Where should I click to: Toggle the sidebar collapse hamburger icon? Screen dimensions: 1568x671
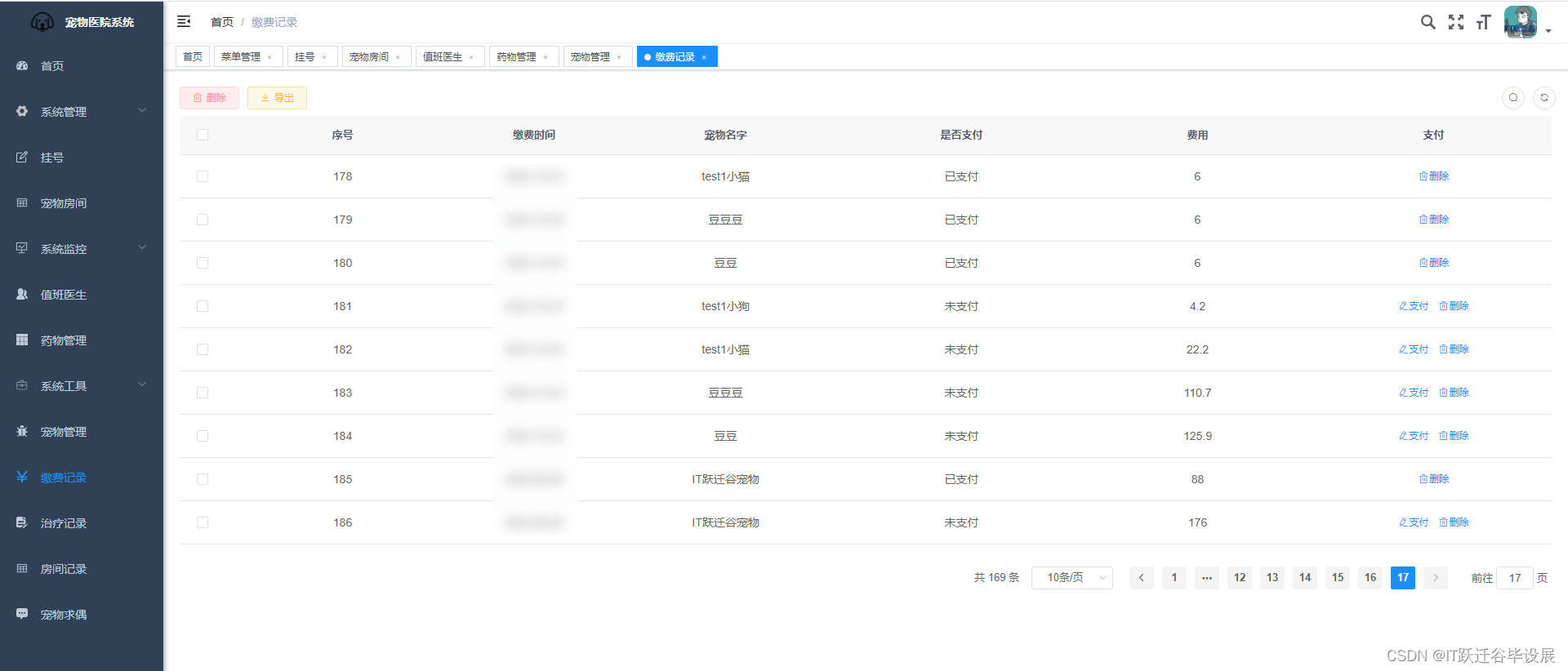click(184, 21)
